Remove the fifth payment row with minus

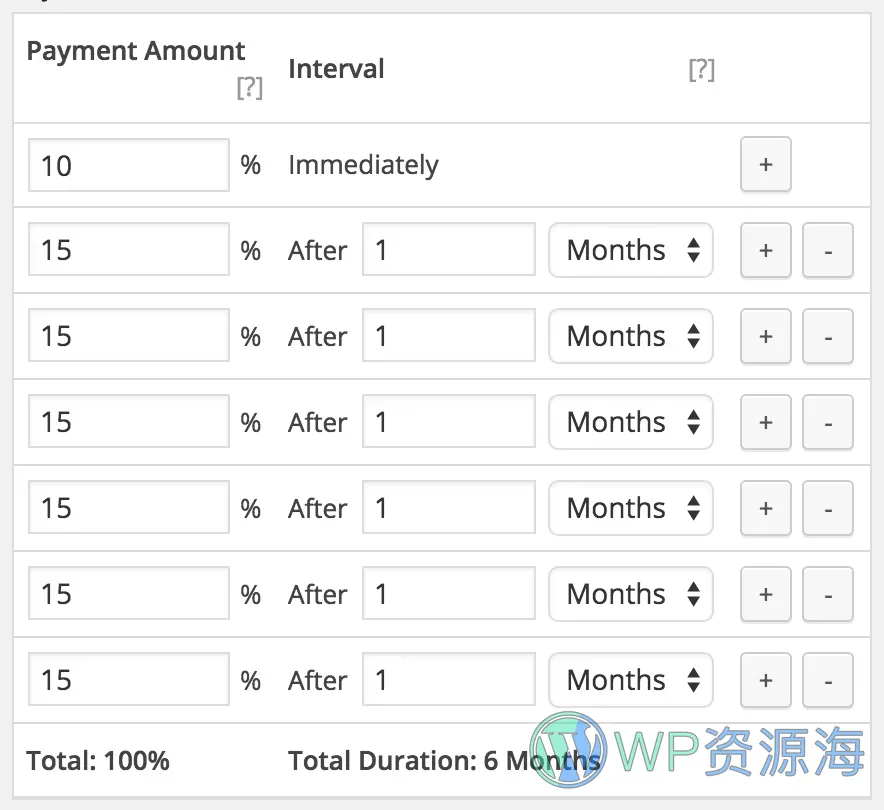[828, 508]
